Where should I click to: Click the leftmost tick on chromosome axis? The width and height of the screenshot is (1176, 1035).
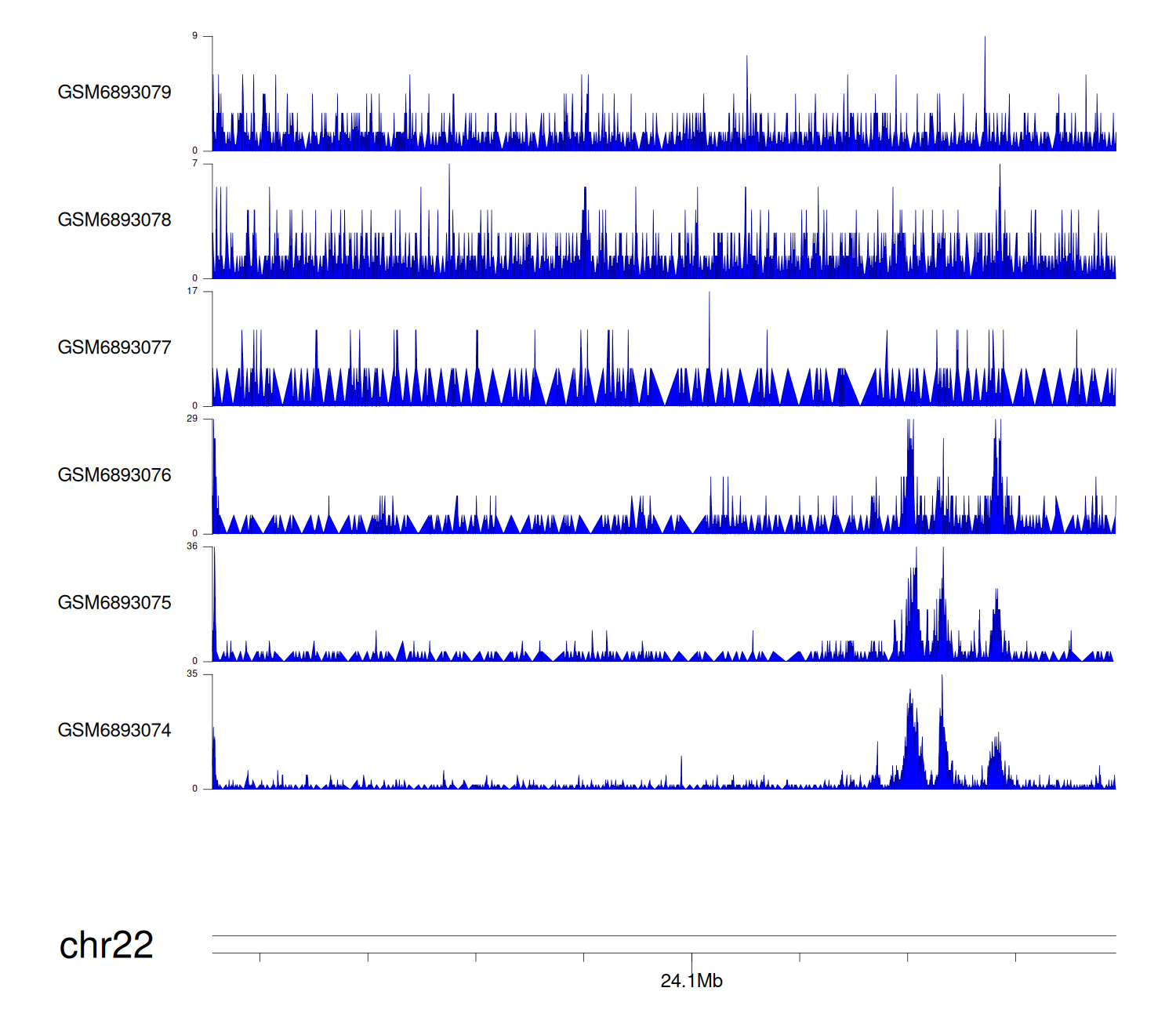[260, 957]
